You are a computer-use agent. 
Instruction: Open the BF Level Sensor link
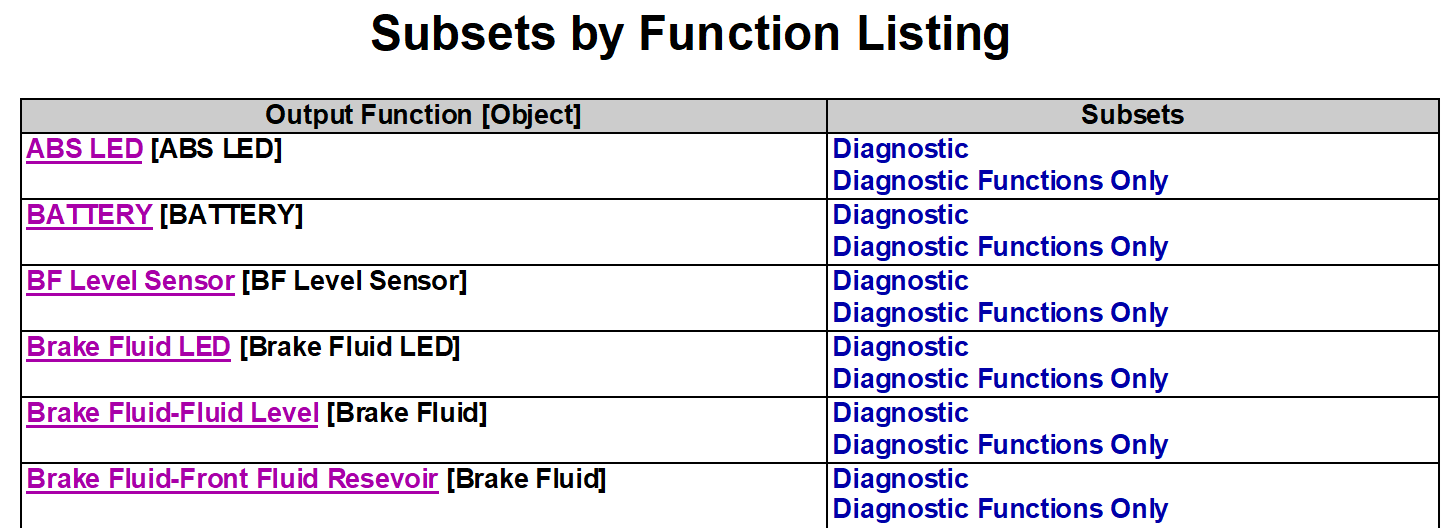point(131,281)
